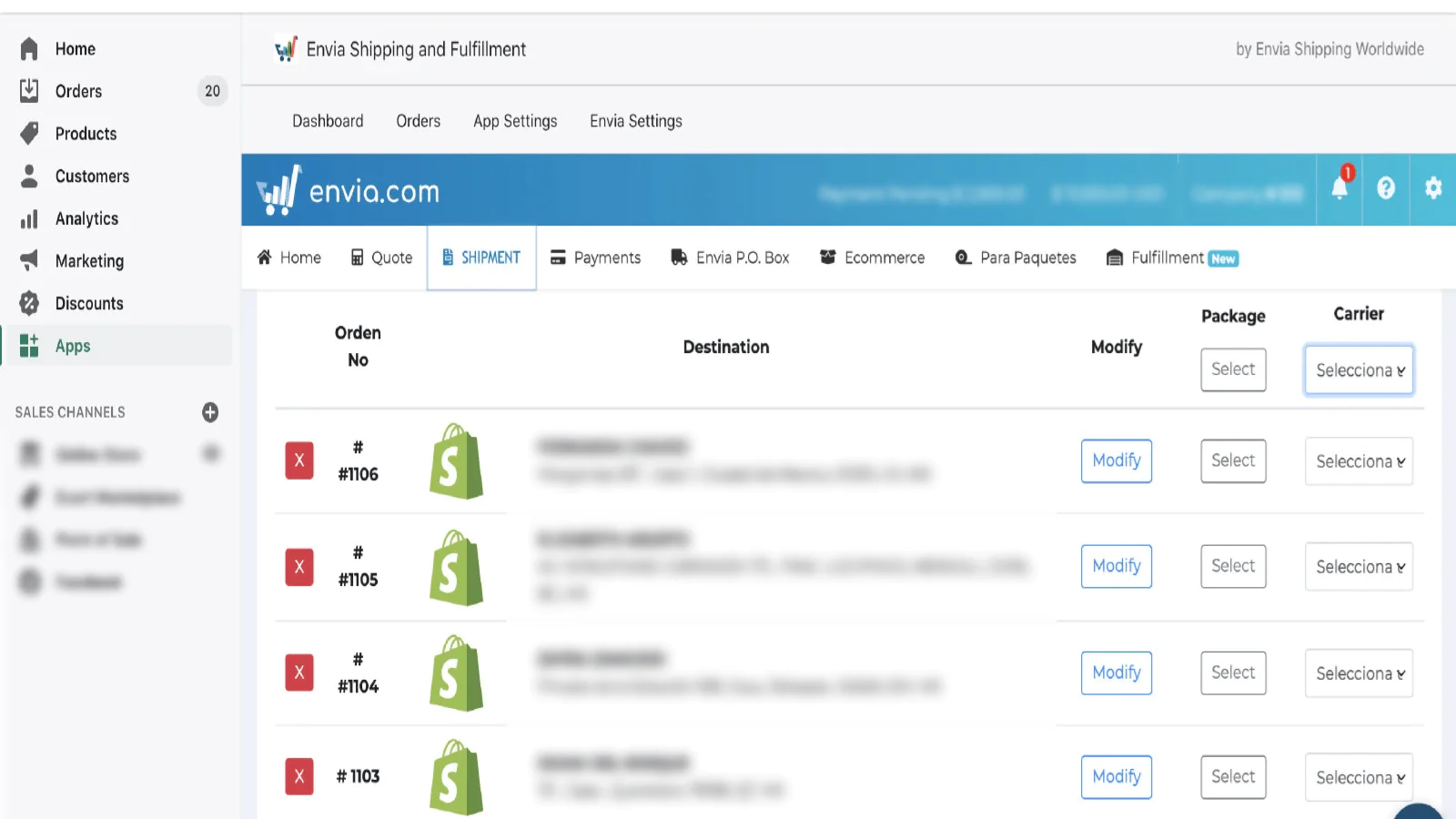Image resolution: width=1456 pixels, height=819 pixels.
Task: Open the Quote menu item
Action: 382,258
